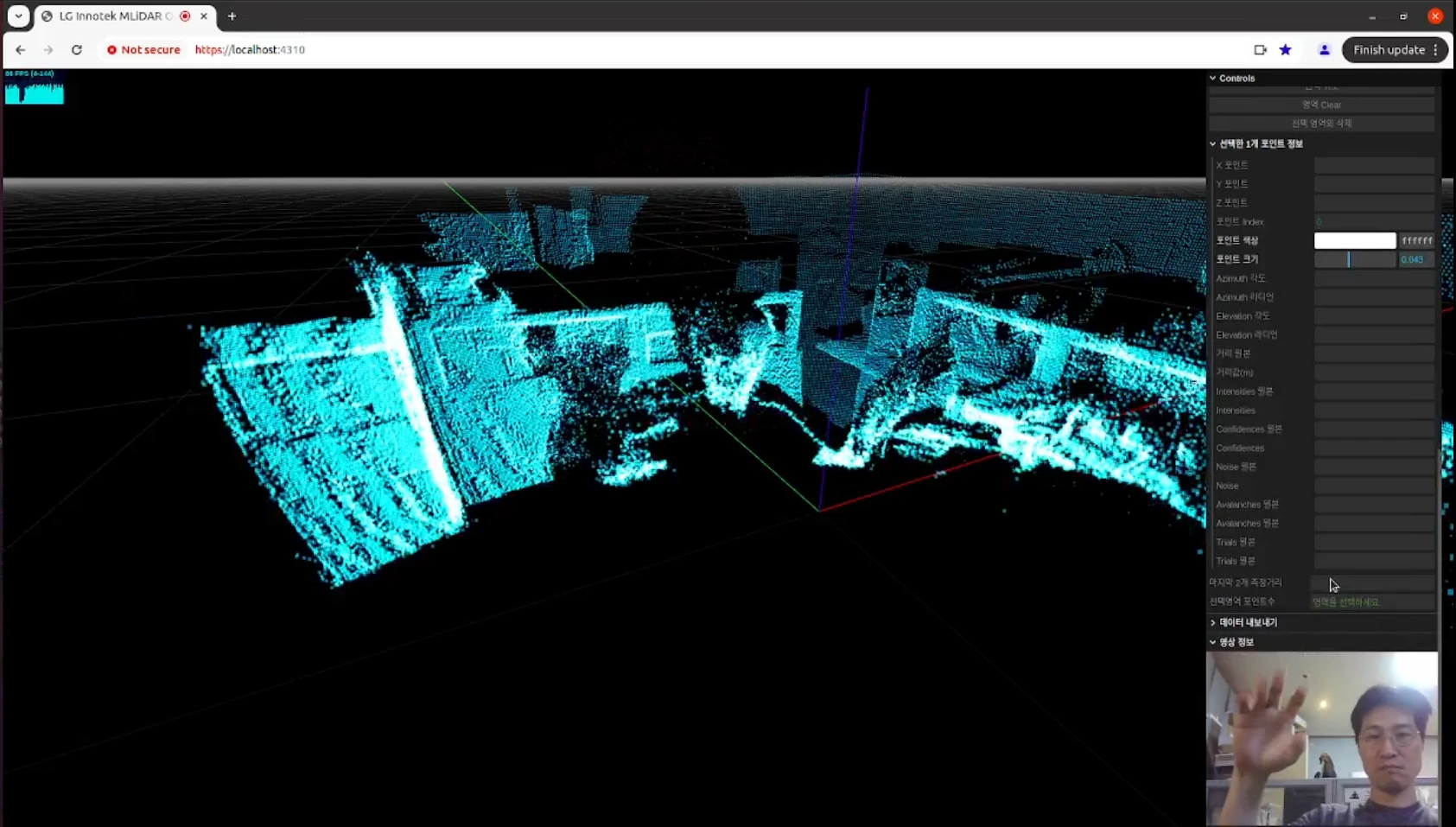Click the Y 포인트 value field
Viewport: 1456px width, 827px height.
tap(1374, 184)
